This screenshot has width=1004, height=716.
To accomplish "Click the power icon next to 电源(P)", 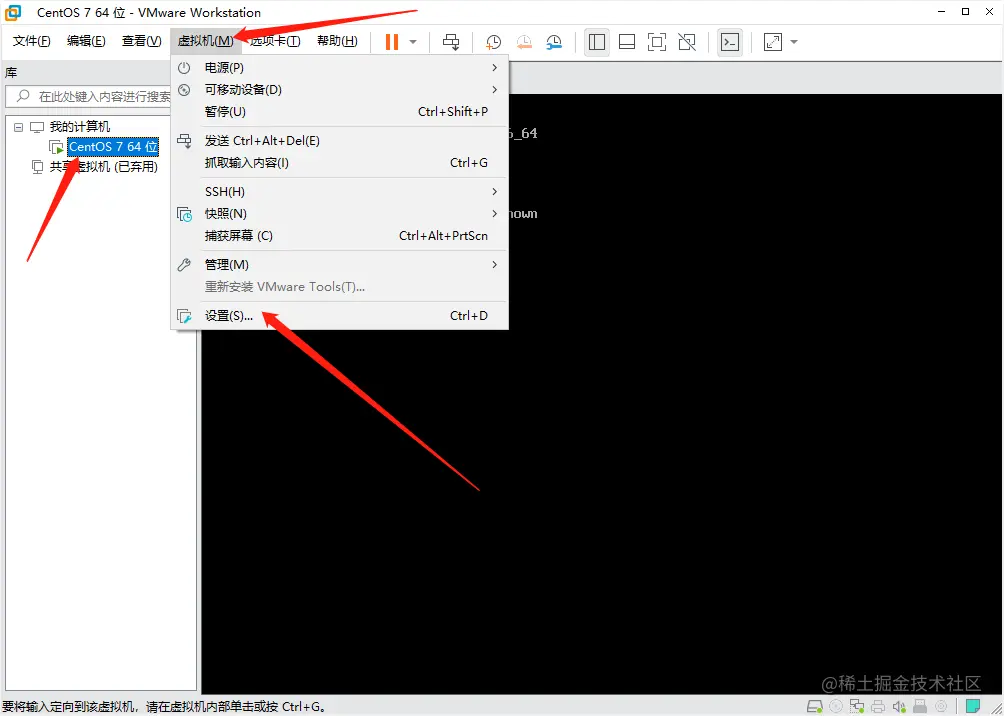I will point(184,67).
